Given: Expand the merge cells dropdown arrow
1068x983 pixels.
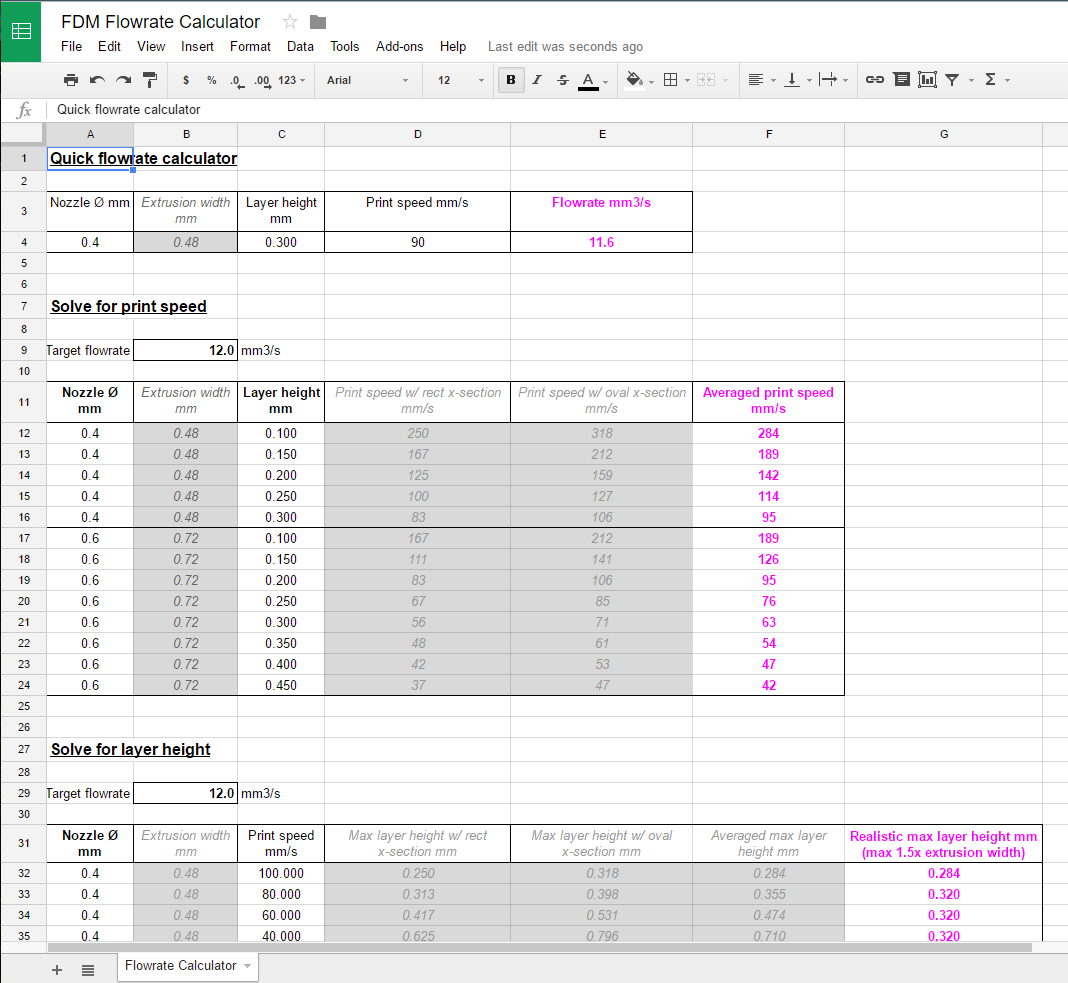Looking at the screenshot, I should coord(725,80).
